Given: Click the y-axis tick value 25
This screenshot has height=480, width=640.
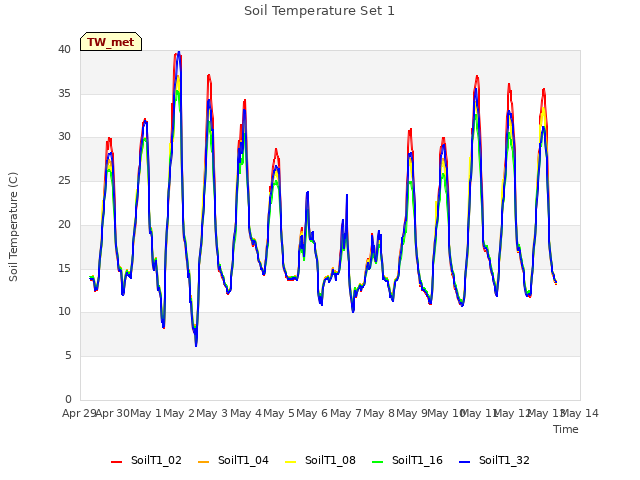Looking at the screenshot, I should coord(64,180).
